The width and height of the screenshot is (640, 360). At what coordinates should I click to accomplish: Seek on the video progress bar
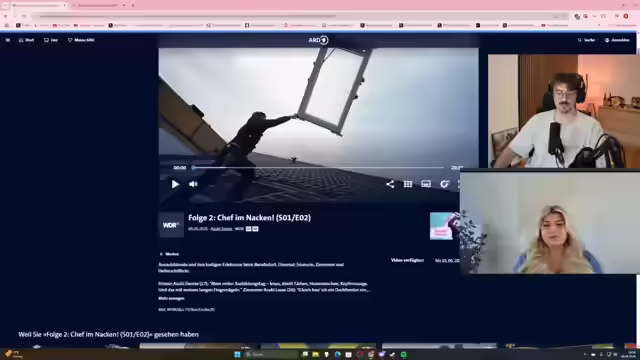coord(318,167)
